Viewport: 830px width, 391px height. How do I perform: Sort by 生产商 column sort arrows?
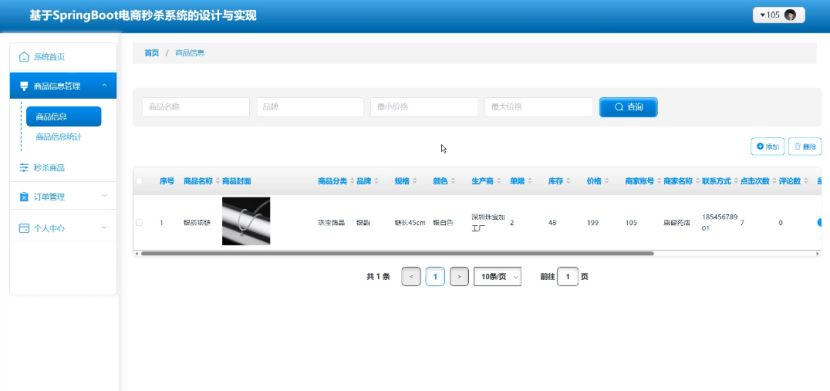tap(499, 181)
